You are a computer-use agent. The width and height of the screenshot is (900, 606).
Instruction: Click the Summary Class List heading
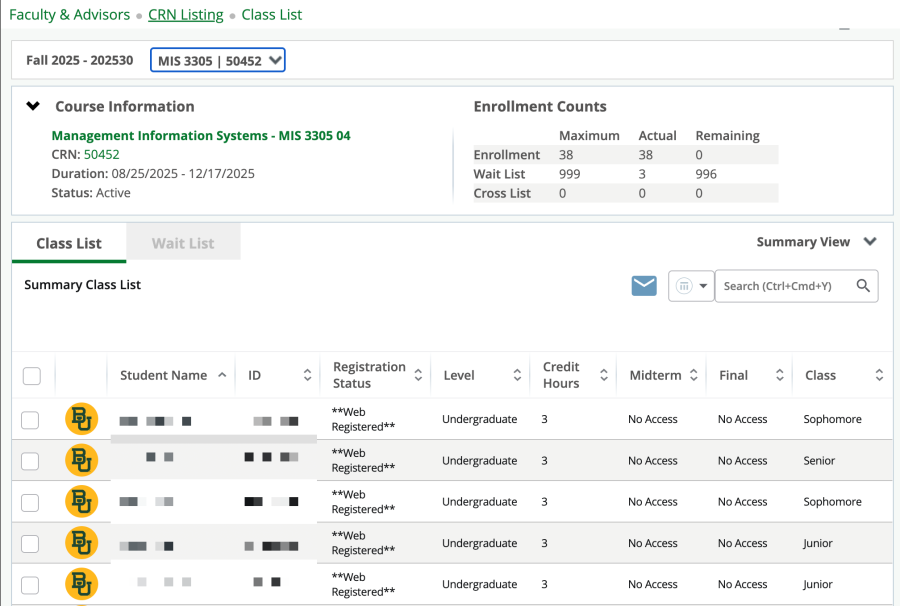(x=83, y=285)
